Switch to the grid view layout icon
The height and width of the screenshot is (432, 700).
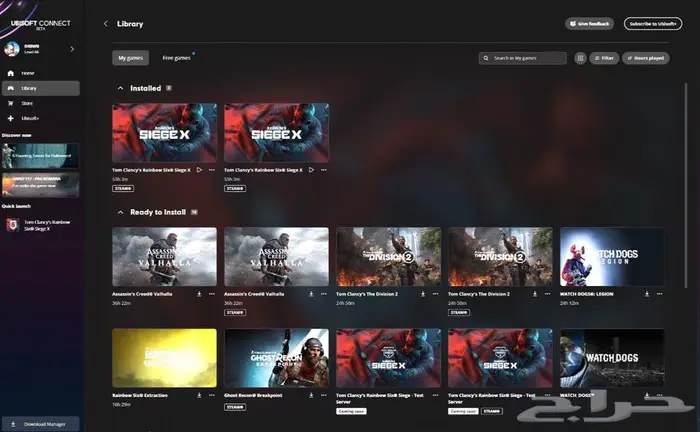[580, 59]
